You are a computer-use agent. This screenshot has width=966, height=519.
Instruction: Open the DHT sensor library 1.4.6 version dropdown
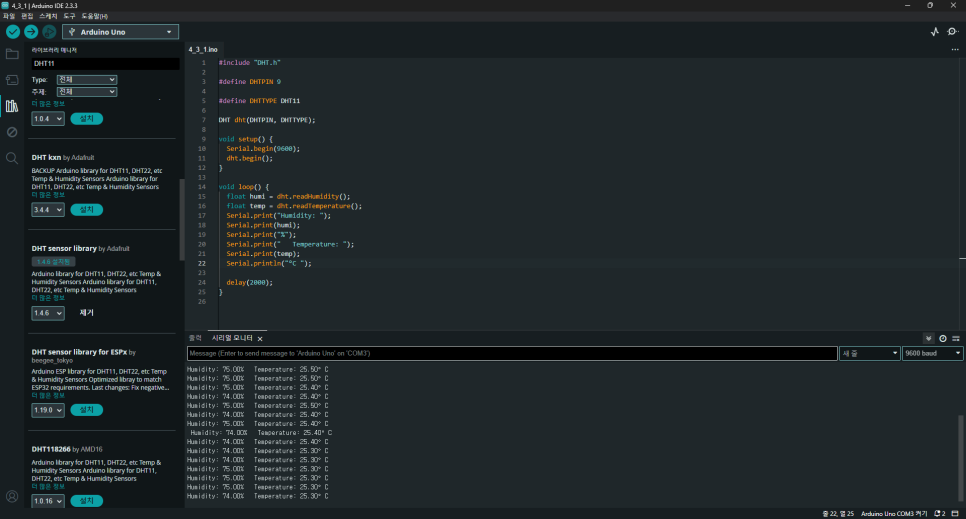[48, 313]
